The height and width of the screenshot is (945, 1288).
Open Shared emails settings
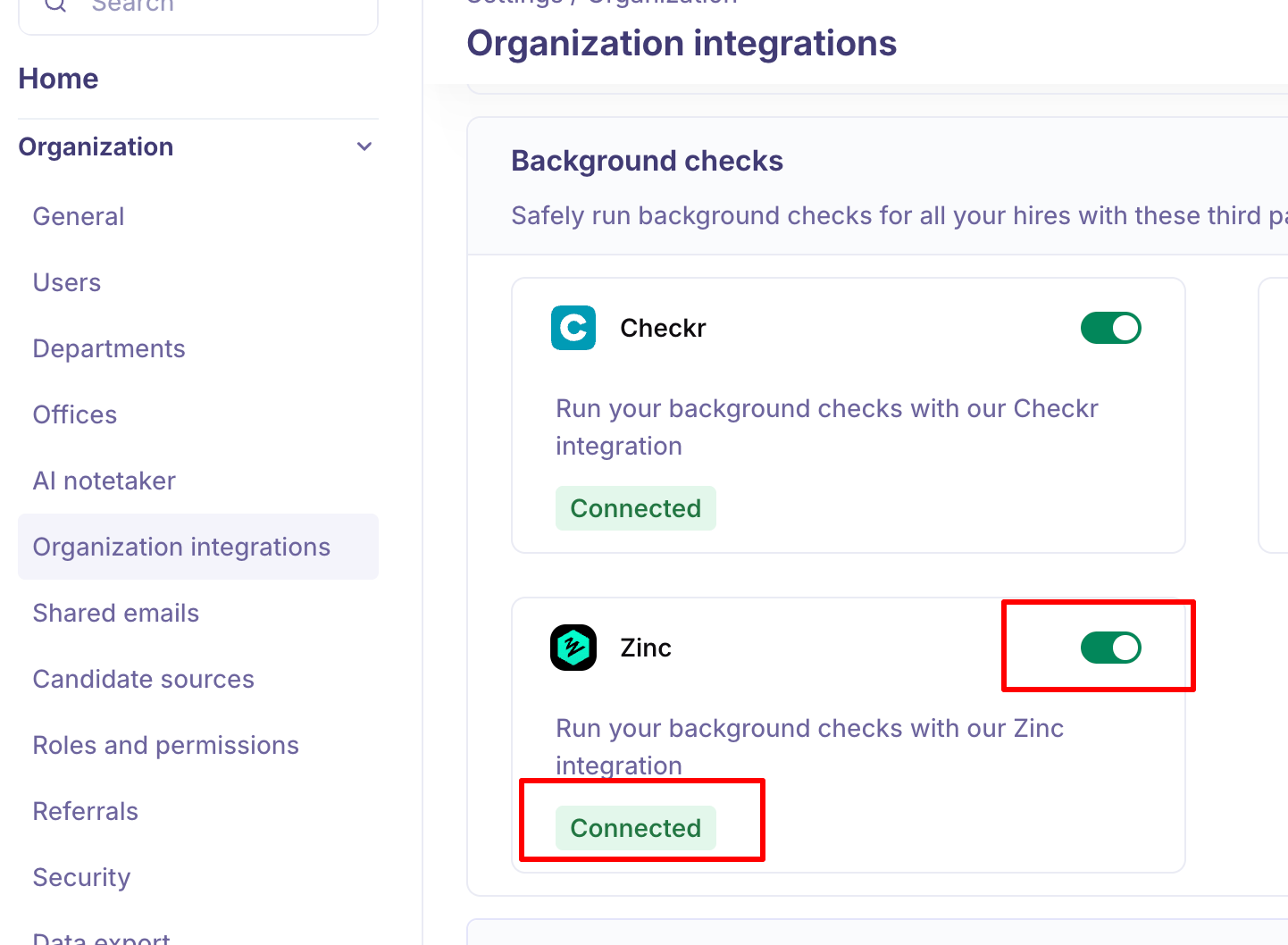[x=116, y=613]
